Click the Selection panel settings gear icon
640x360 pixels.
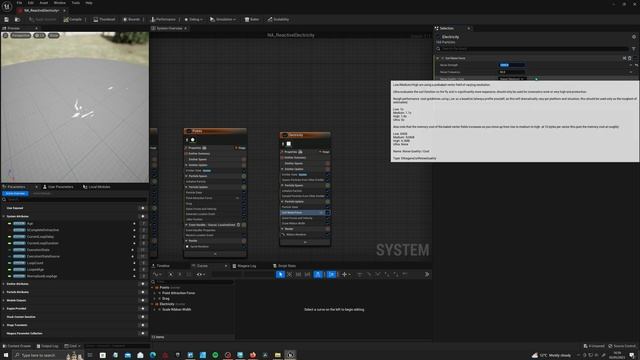[634, 37]
